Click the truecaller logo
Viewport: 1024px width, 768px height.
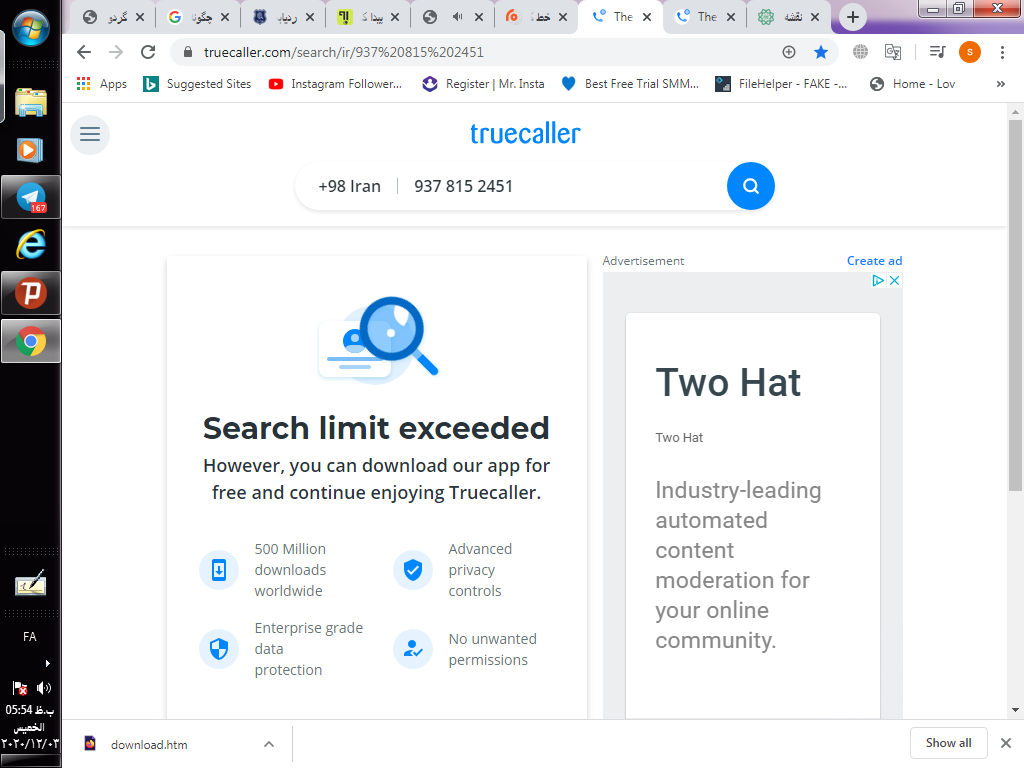click(525, 134)
